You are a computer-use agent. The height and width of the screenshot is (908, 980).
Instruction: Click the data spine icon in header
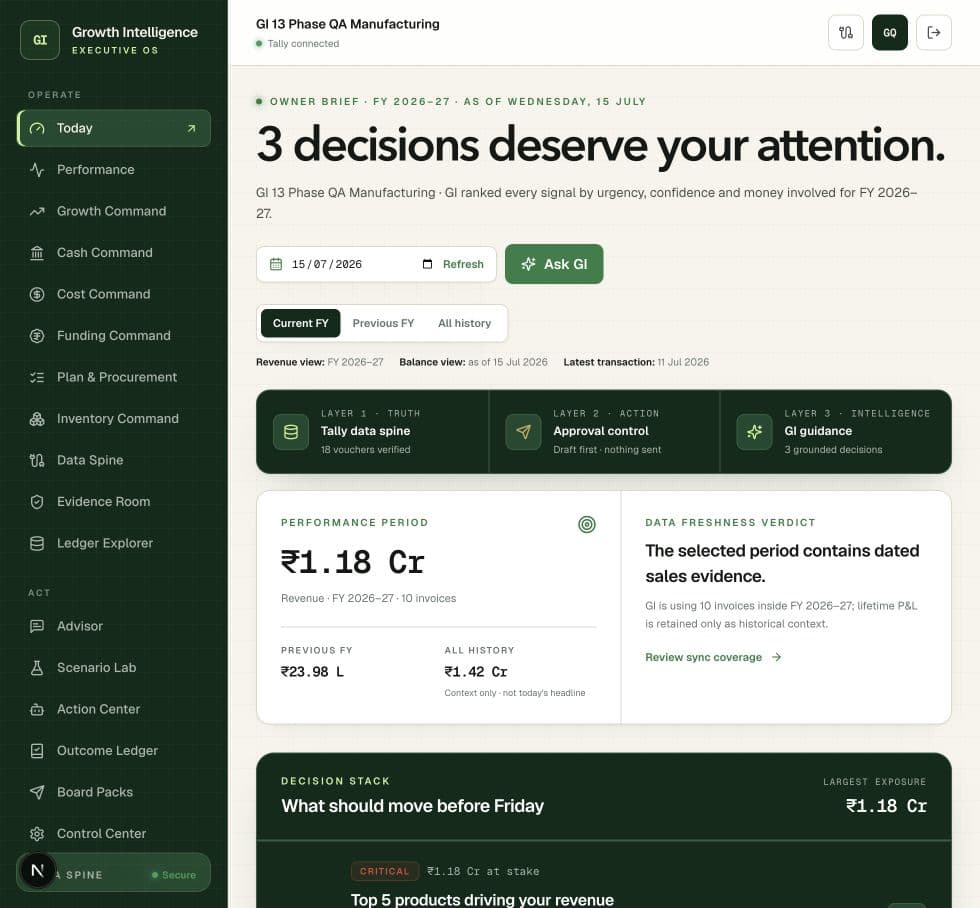846,32
